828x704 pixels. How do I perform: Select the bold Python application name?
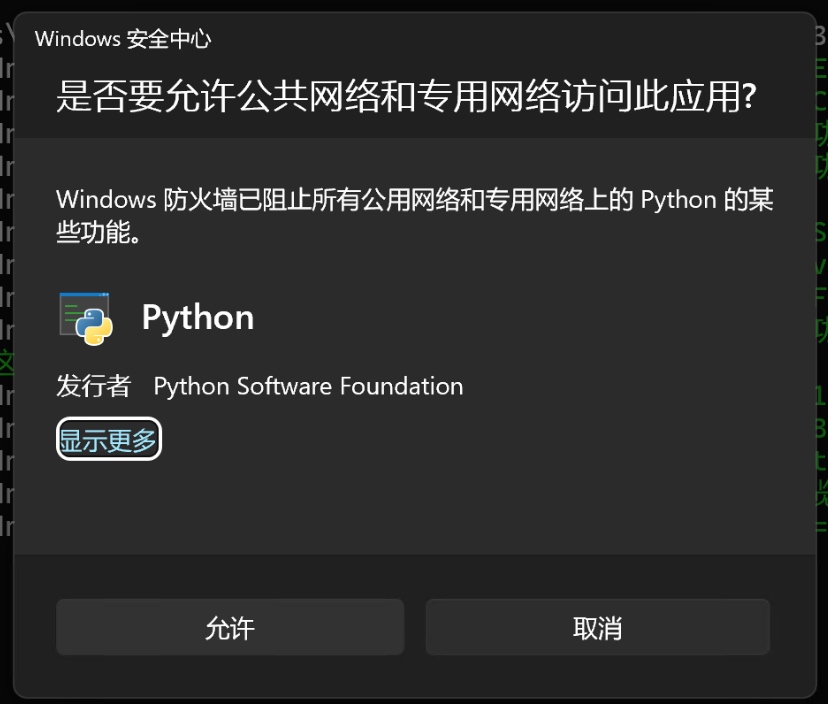(x=197, y=318)
